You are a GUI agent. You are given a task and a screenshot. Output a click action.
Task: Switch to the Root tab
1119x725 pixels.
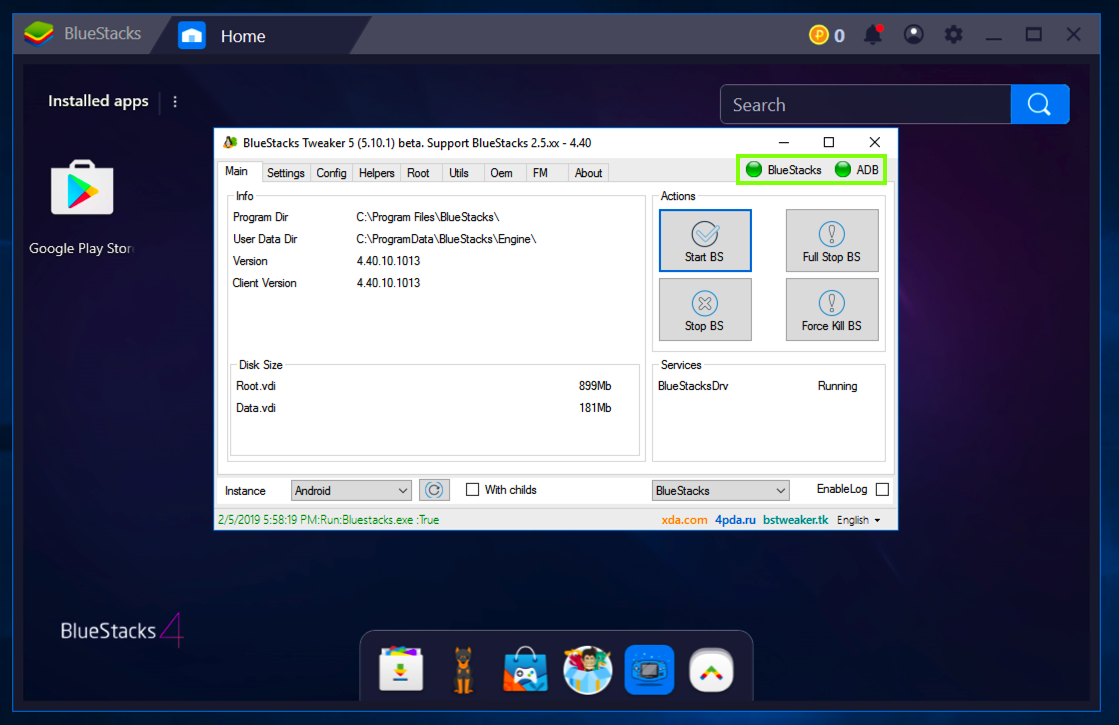click(418, 173)
